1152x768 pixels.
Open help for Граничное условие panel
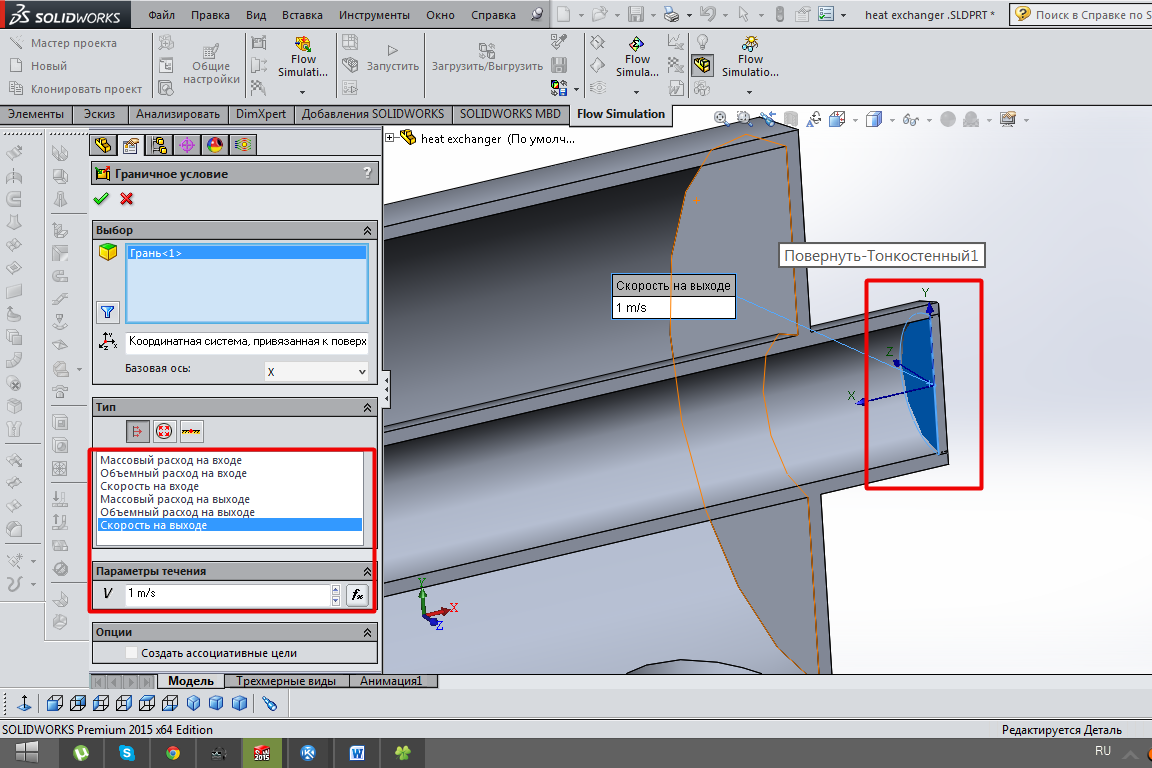pyautogui.click(x=367, y=173)
